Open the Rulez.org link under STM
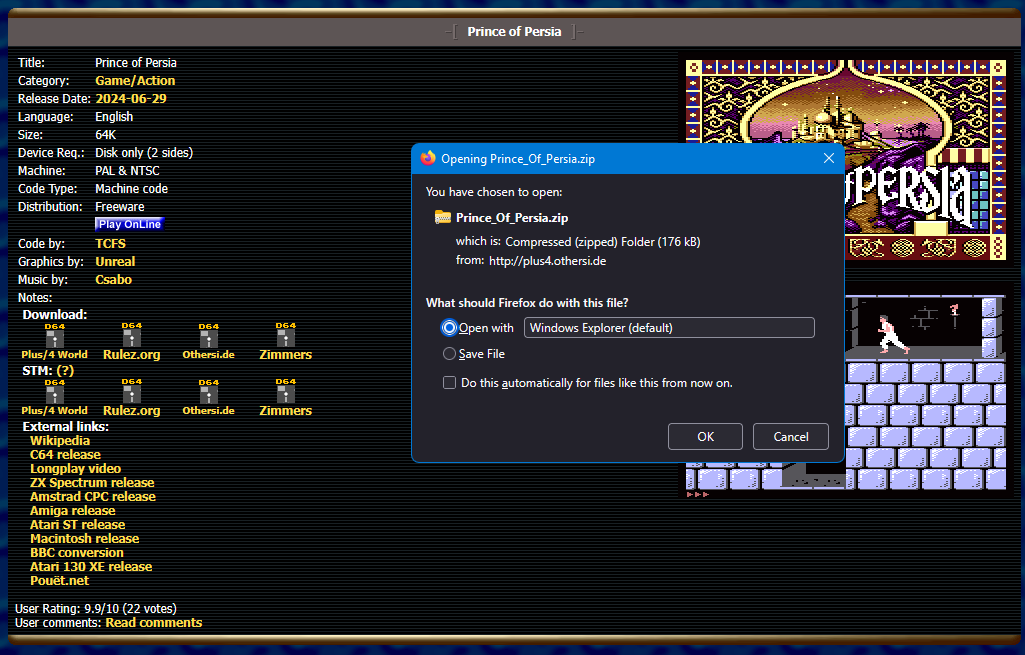The image size is (1025, 655). click(x=131, y=411)
